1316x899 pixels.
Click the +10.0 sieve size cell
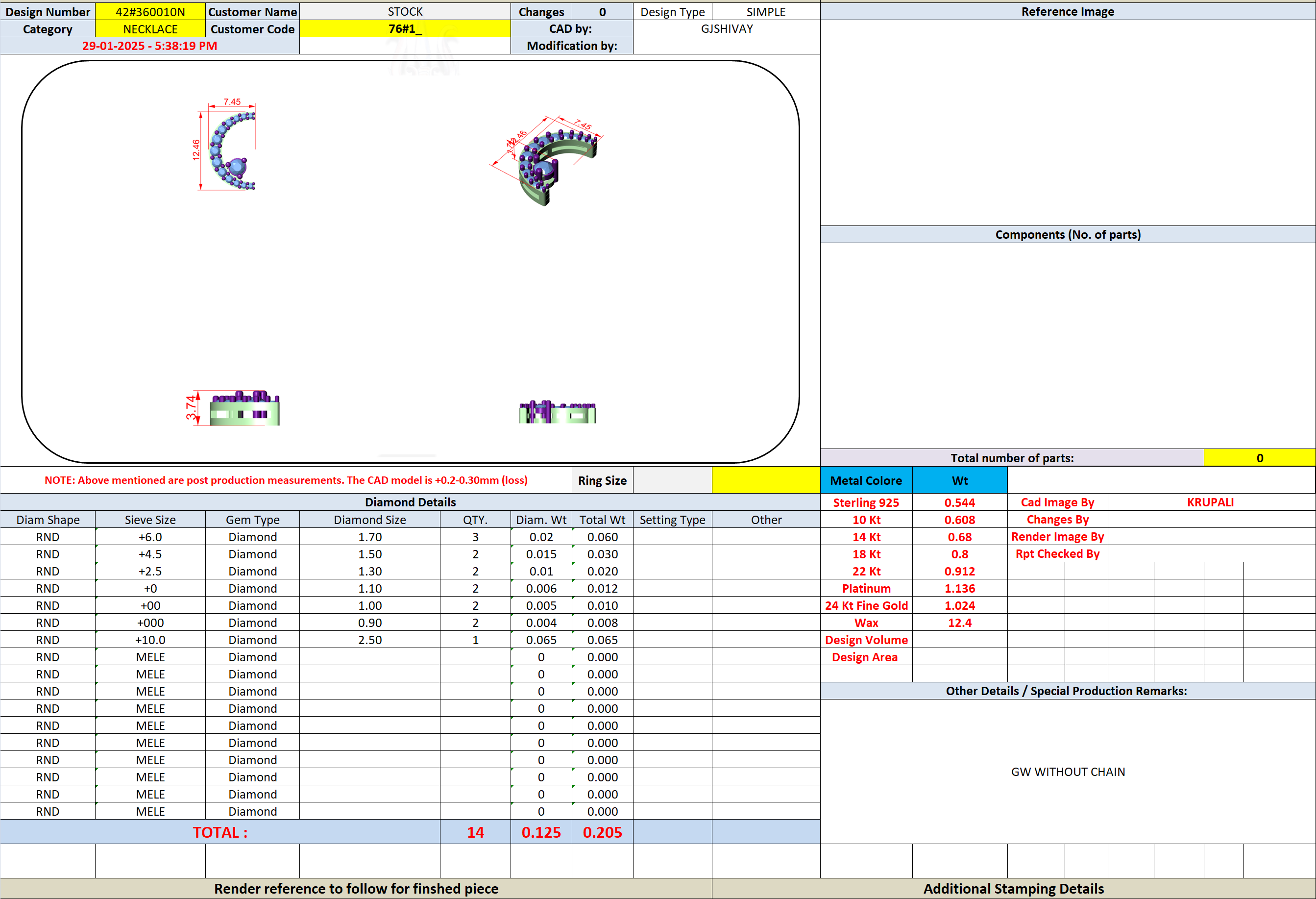coord(150,640)
